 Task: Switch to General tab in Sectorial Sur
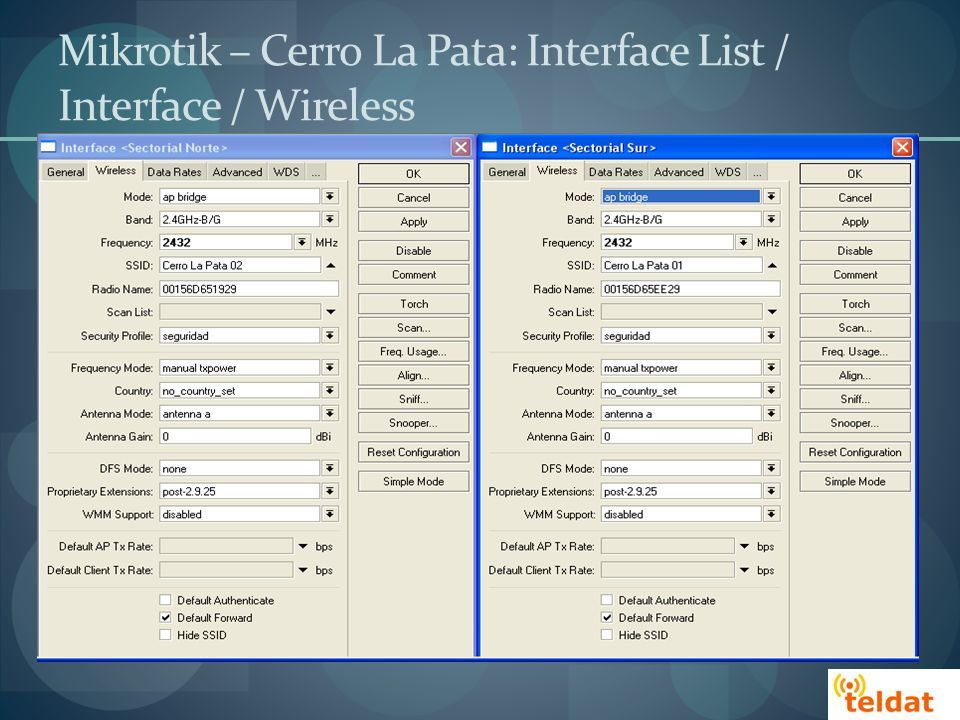(507, 172)
